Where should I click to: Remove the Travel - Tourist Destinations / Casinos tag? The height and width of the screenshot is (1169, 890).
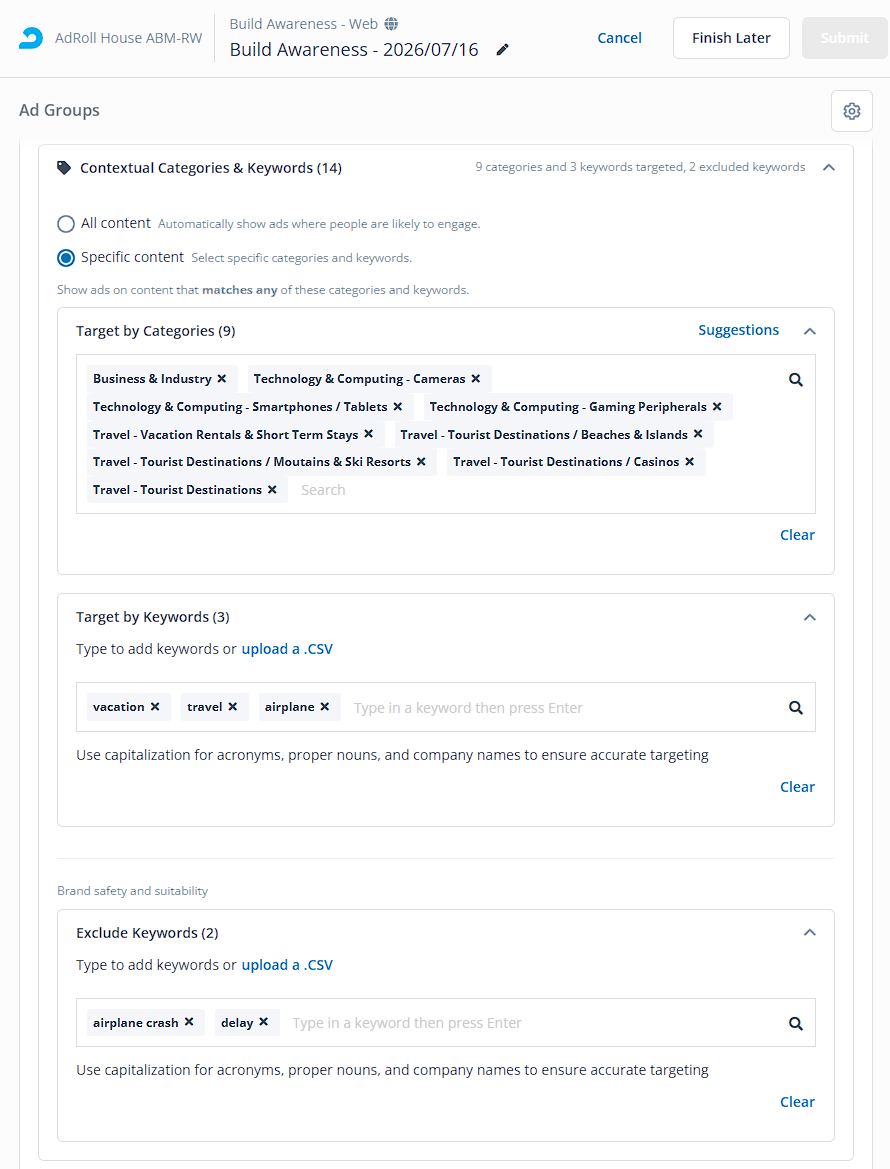tap(689, 462)
